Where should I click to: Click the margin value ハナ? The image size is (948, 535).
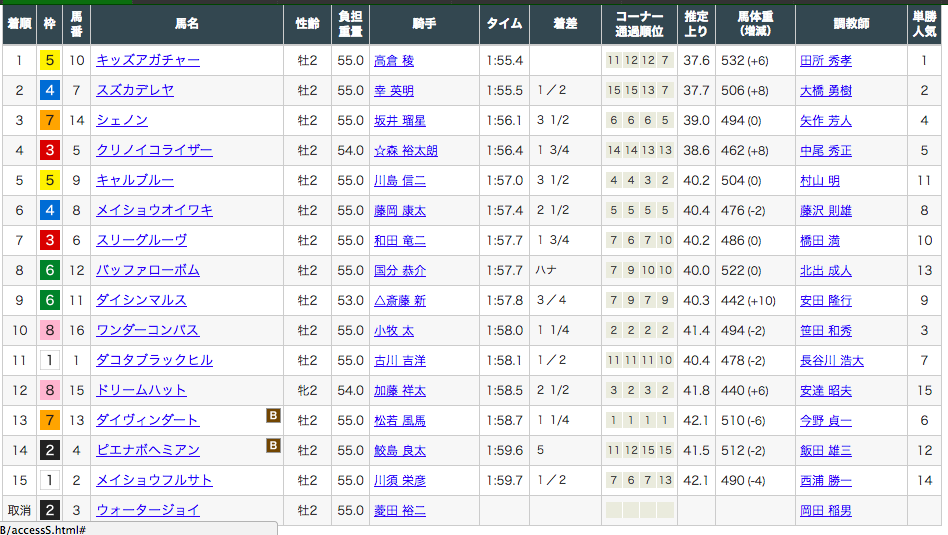(x=546, y=270)
